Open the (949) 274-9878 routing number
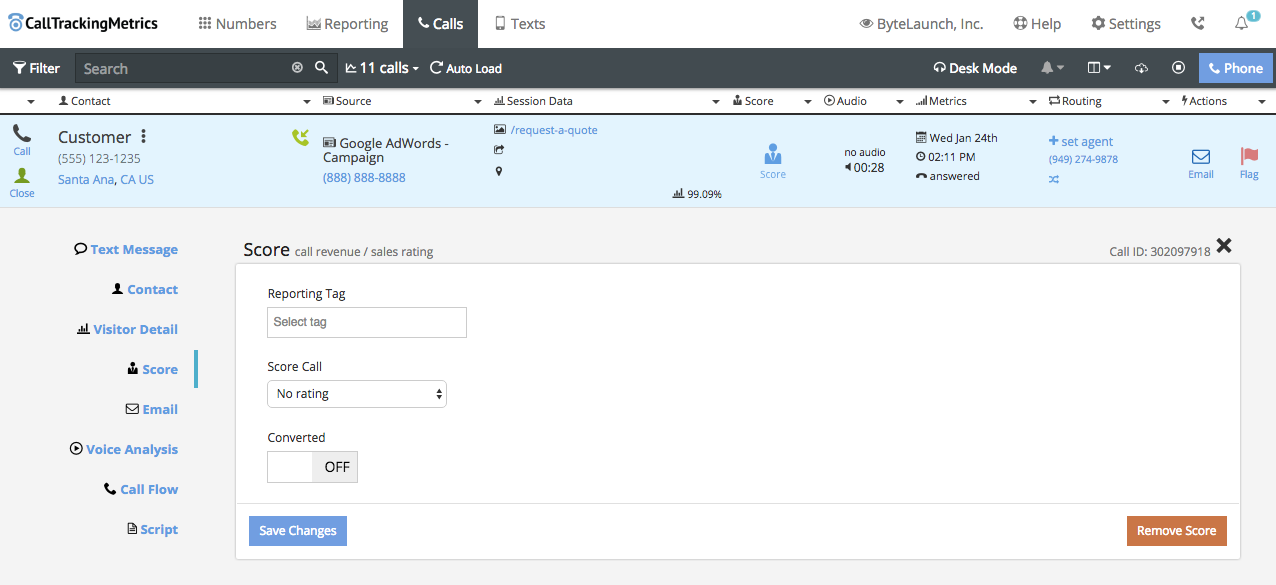 (x=1083, y=160)
